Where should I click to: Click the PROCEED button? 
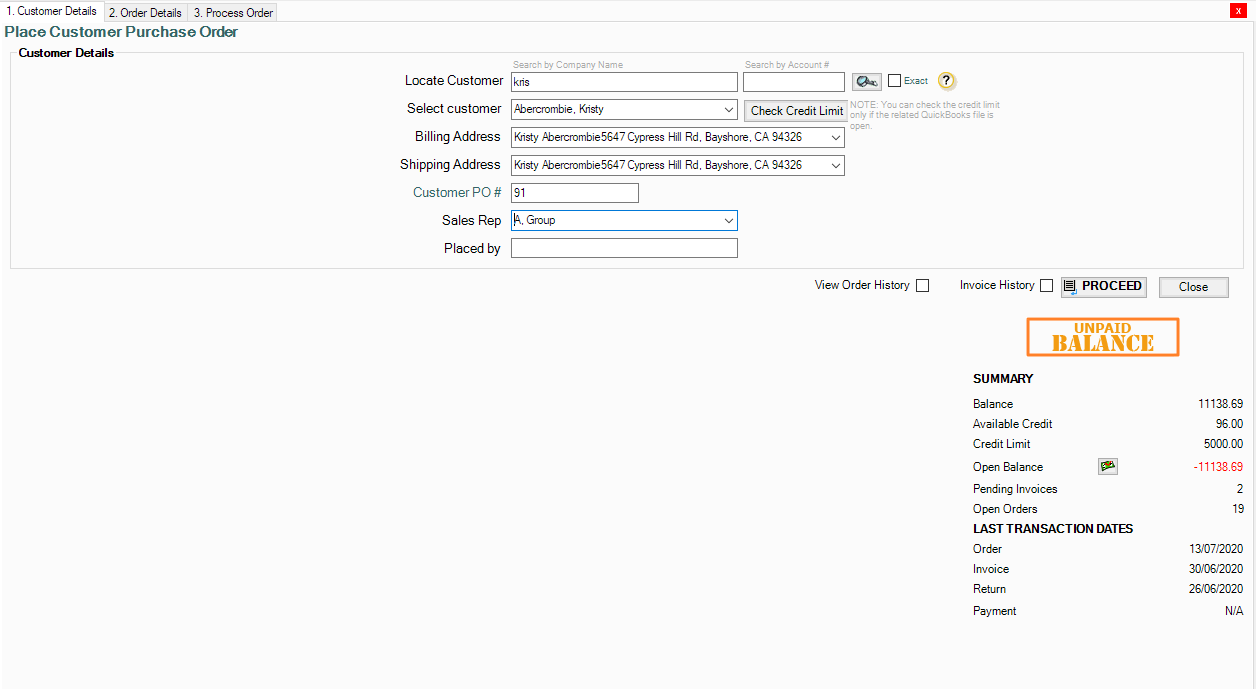tap(1103, 287)
